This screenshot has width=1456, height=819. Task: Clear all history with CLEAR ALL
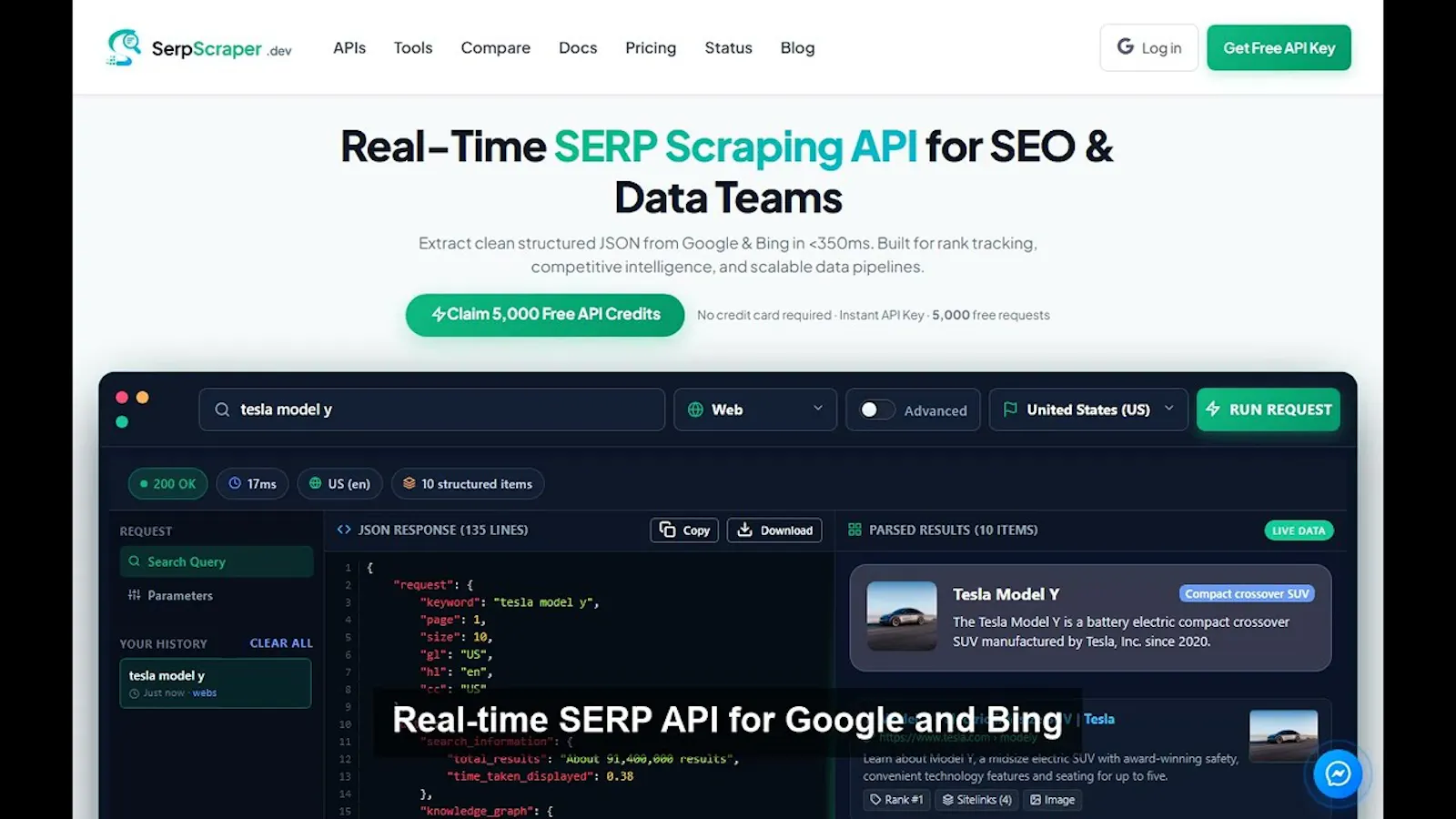click(281, 642)
